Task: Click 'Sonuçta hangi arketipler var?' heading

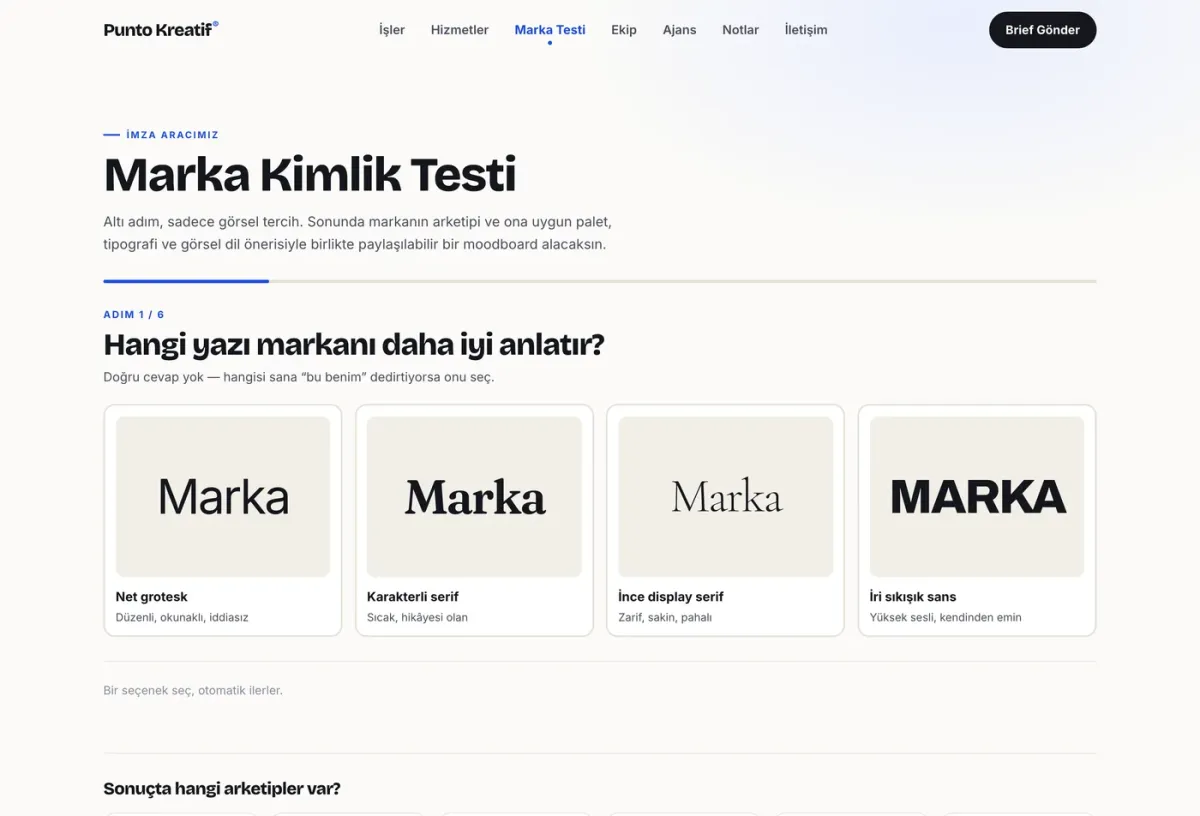Action: pos(222,789)
